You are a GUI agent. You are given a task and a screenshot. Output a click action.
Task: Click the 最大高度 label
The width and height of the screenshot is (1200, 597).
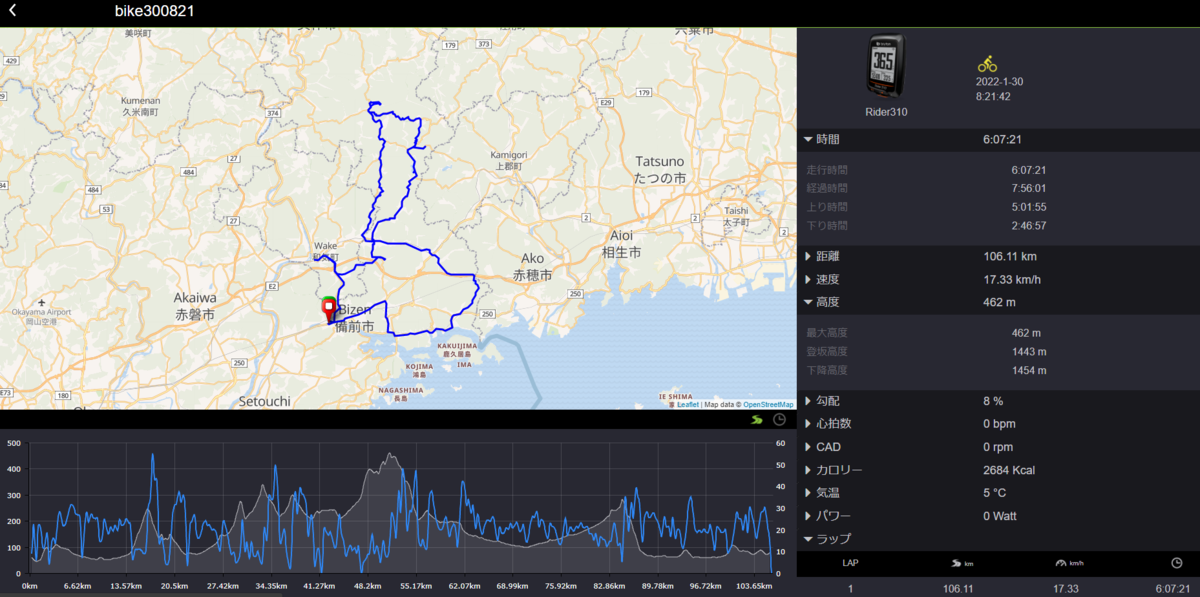[x=827, y=333]
